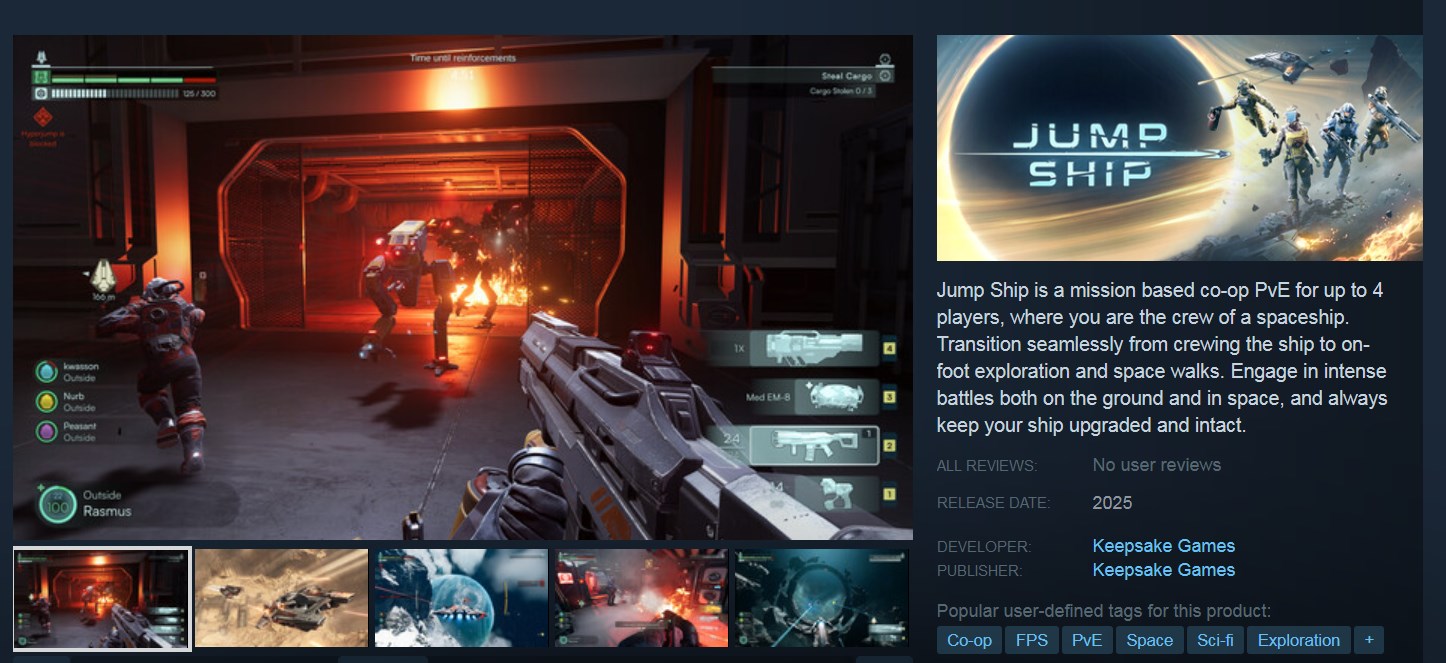The width and height of the screenshot is (1446, 663).
Task: Click the "Popular user-defined tags for this product:" text
Action: [x=1104, y=611]
